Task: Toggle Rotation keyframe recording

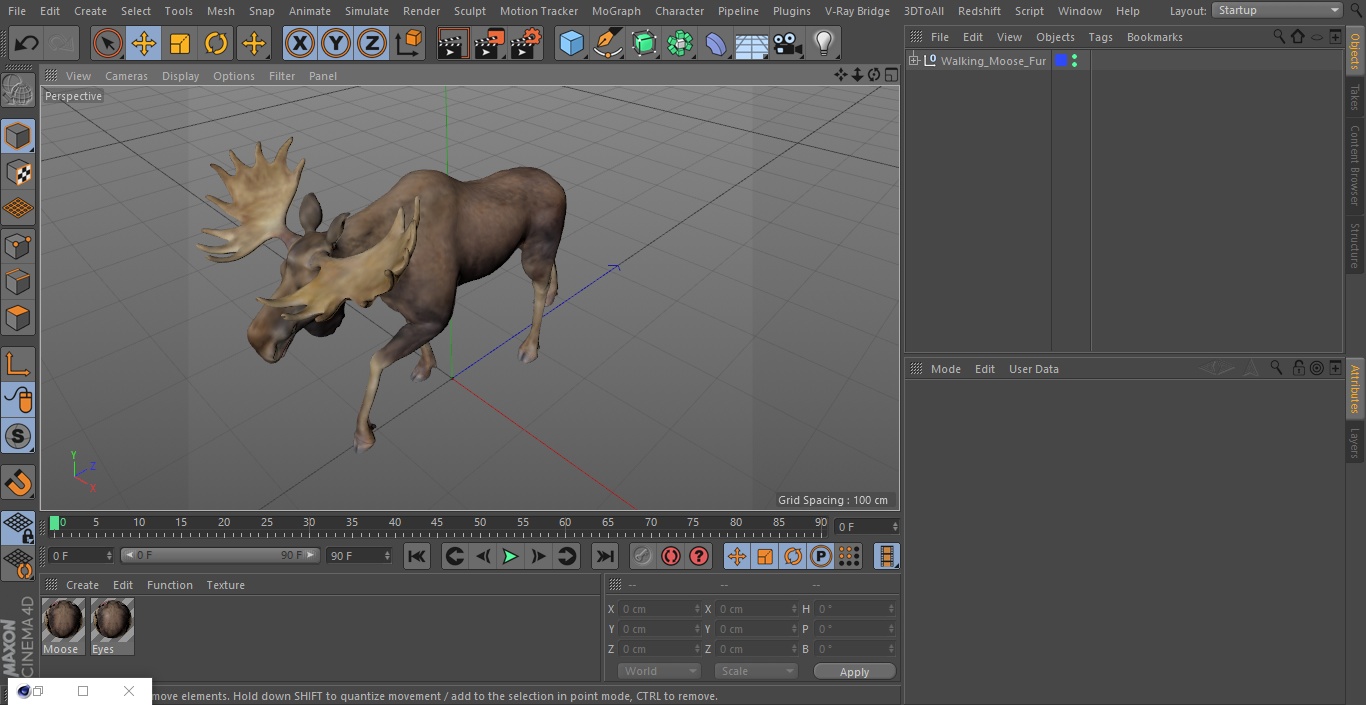Action: coord(793,556)
